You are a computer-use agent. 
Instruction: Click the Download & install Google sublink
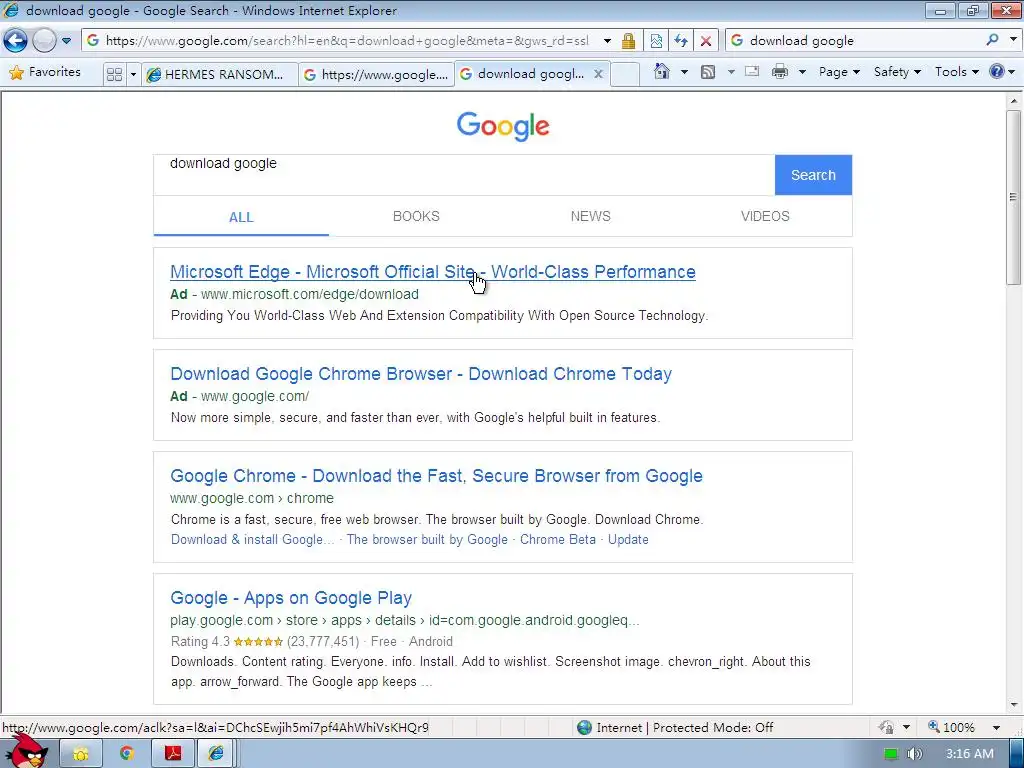click(252, 539)
